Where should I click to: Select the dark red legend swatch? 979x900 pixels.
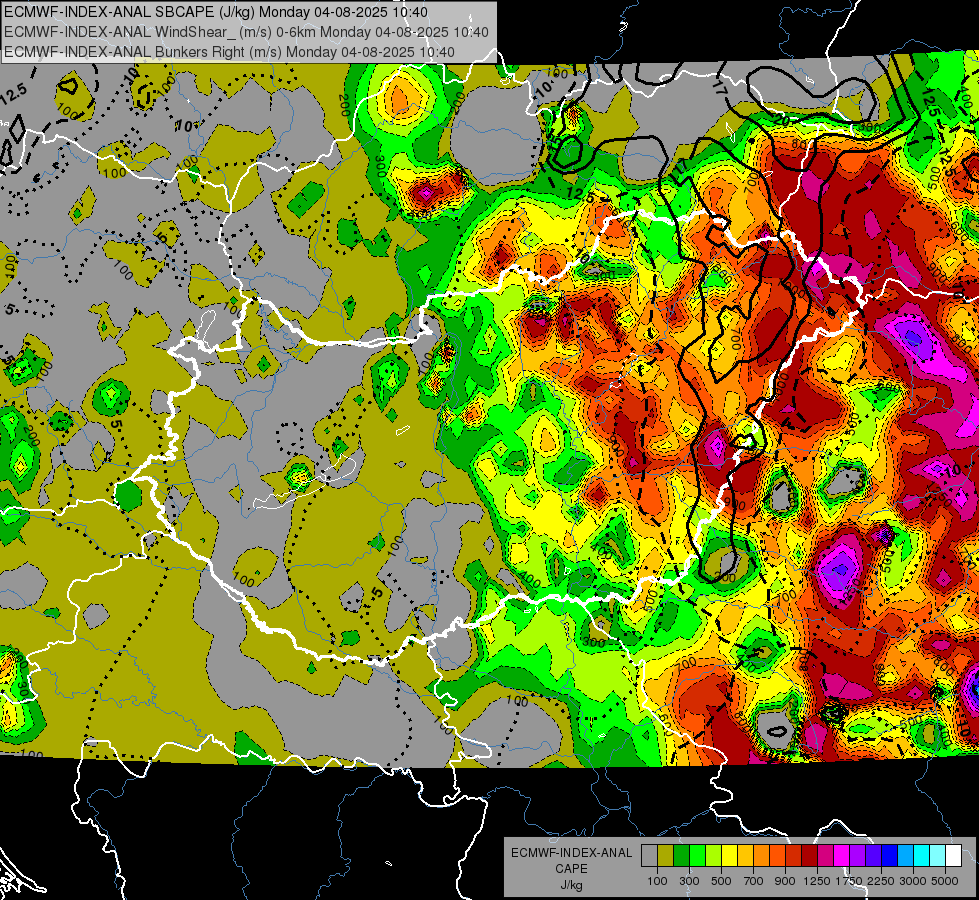[810, 855]
